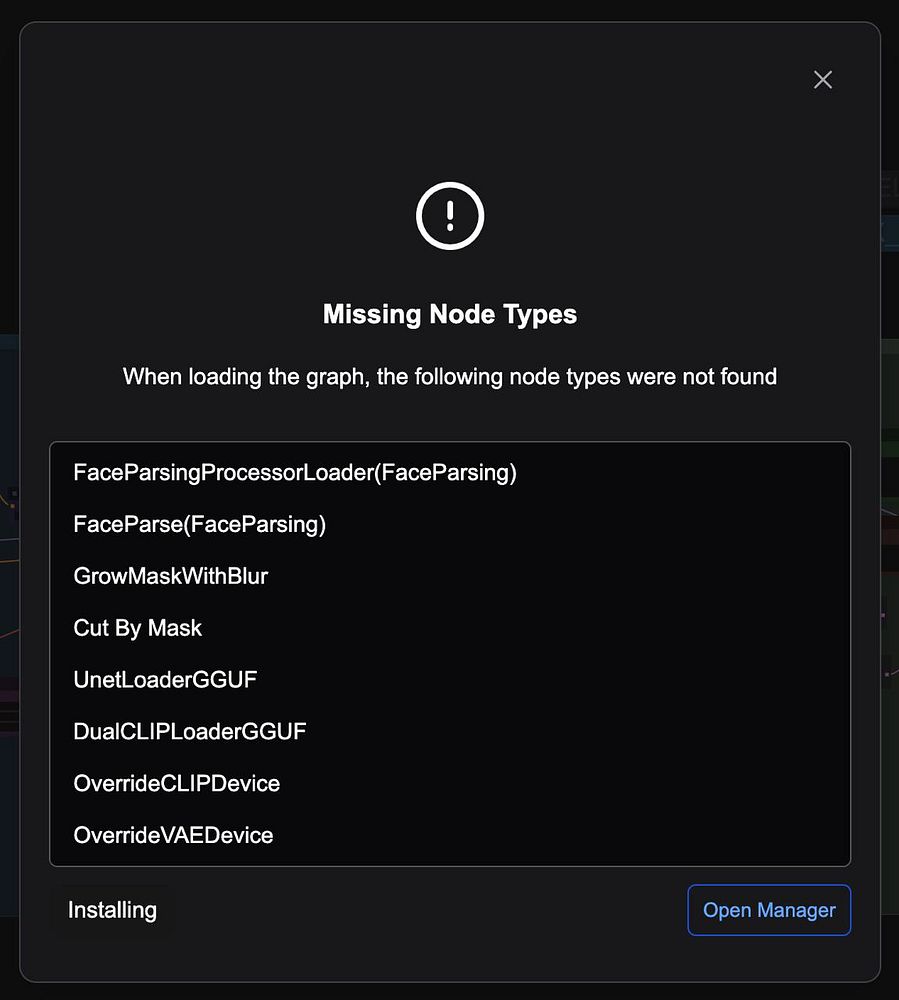Select the FaceParse(FaceParsing) entry

(200, 524)
